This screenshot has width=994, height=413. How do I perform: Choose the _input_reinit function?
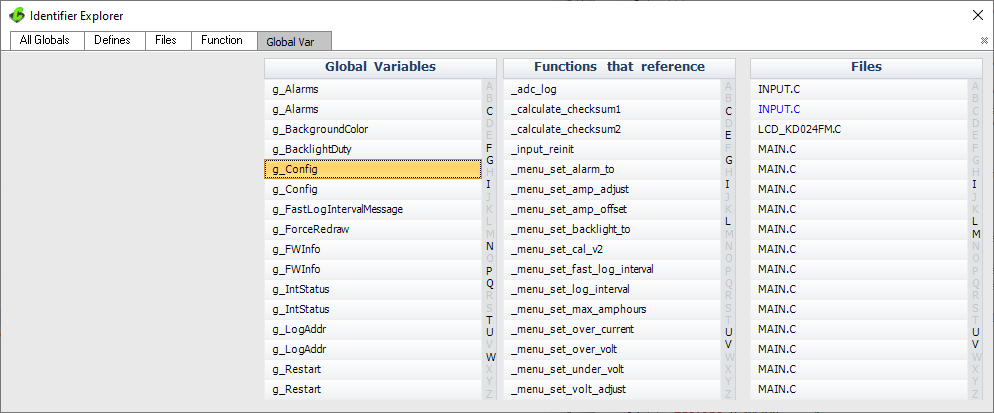pos(542,149)
